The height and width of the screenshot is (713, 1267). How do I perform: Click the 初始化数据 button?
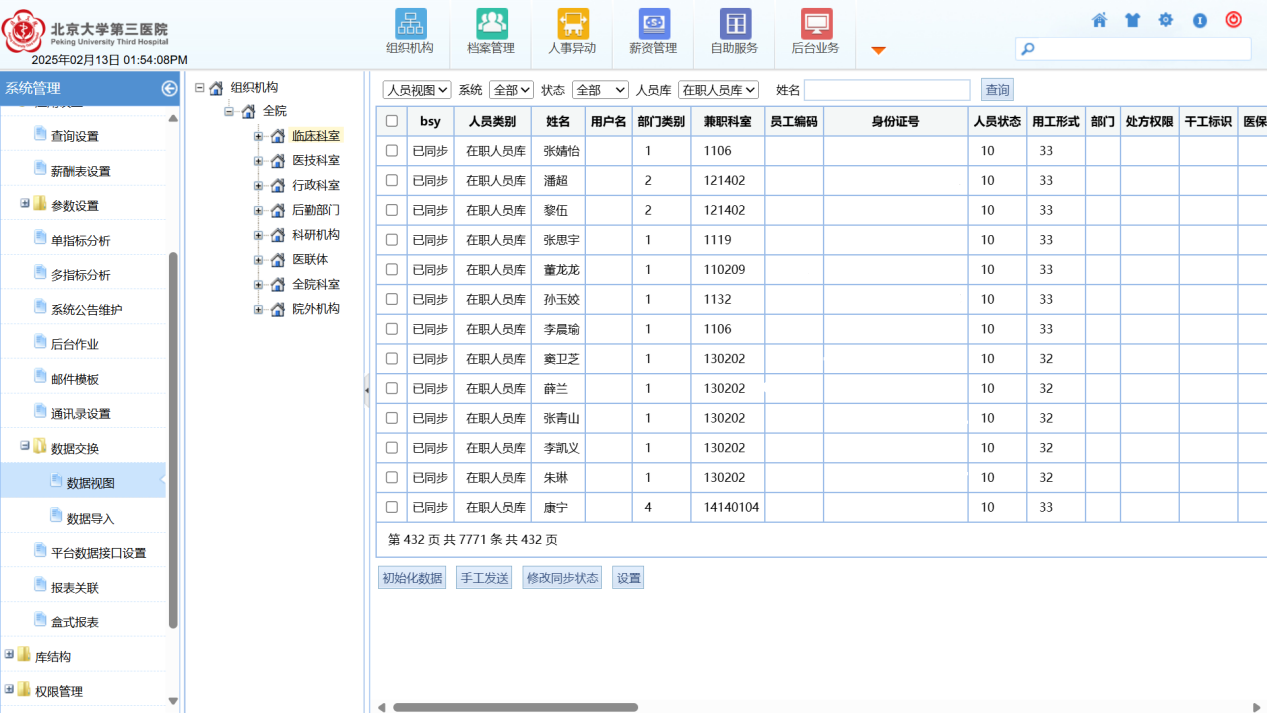point(412,578)
